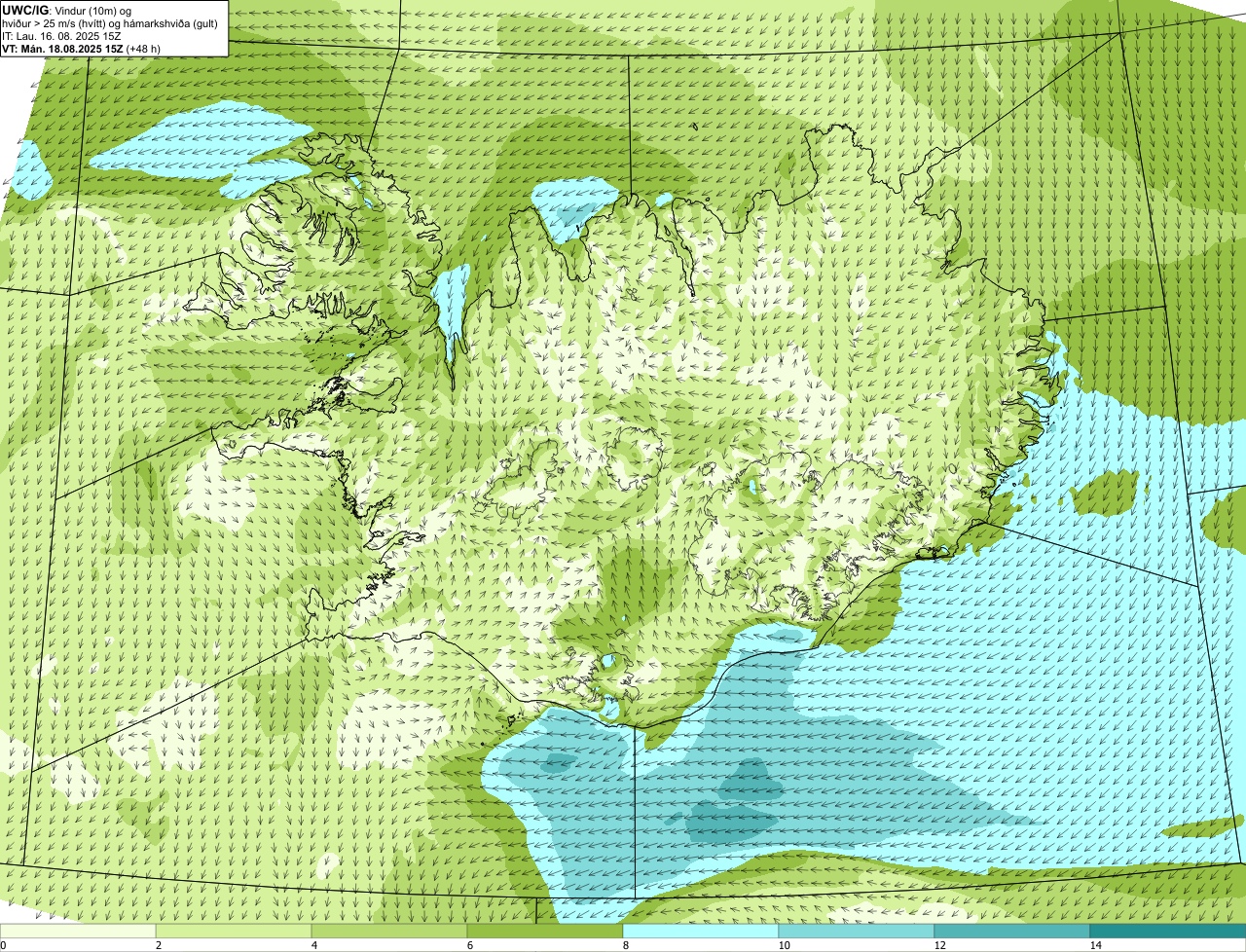Click the 'IT: Lau. 16. 08. 2025 15Z' line
This screenshot has width=1246, height=952.
coord(61,35)
